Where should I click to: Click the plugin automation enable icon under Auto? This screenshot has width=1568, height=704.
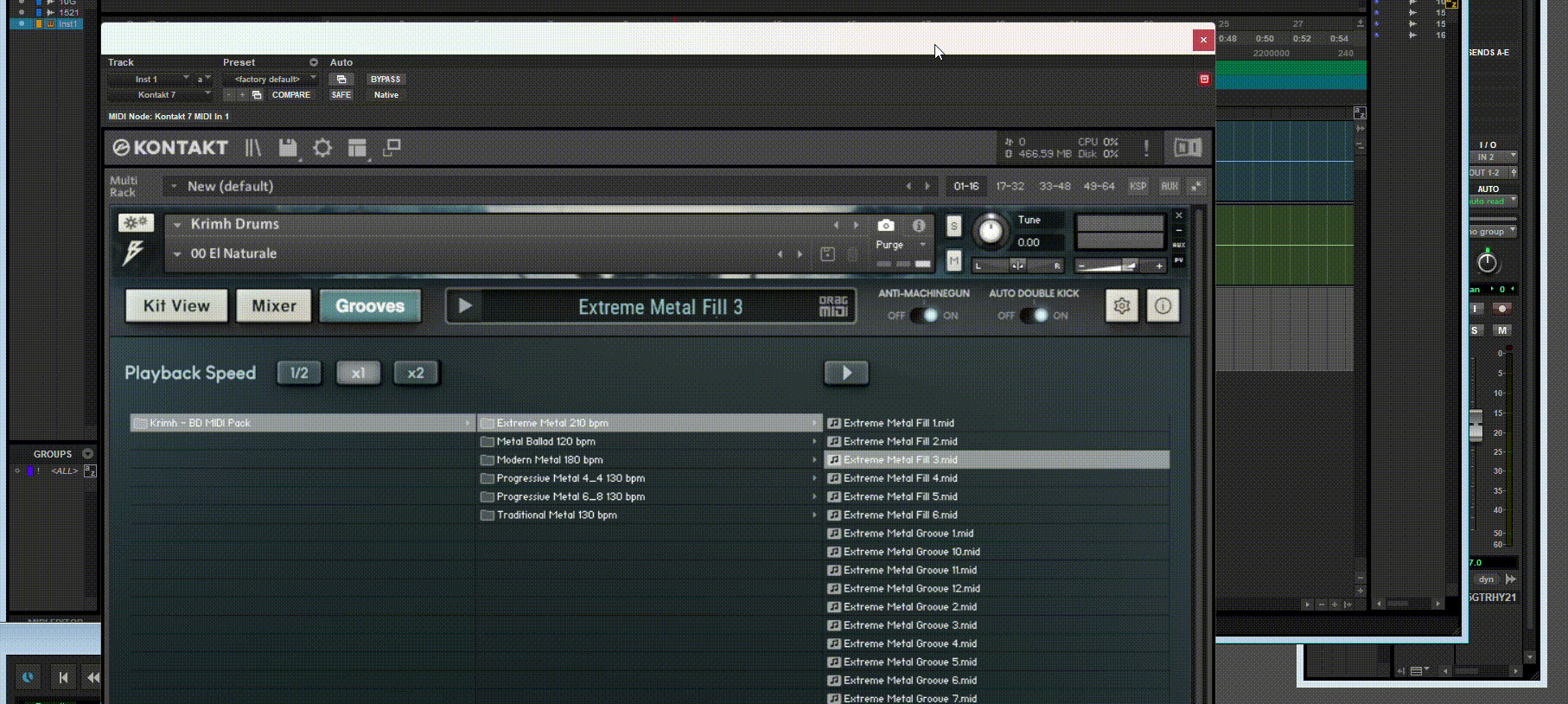(341, 79)
